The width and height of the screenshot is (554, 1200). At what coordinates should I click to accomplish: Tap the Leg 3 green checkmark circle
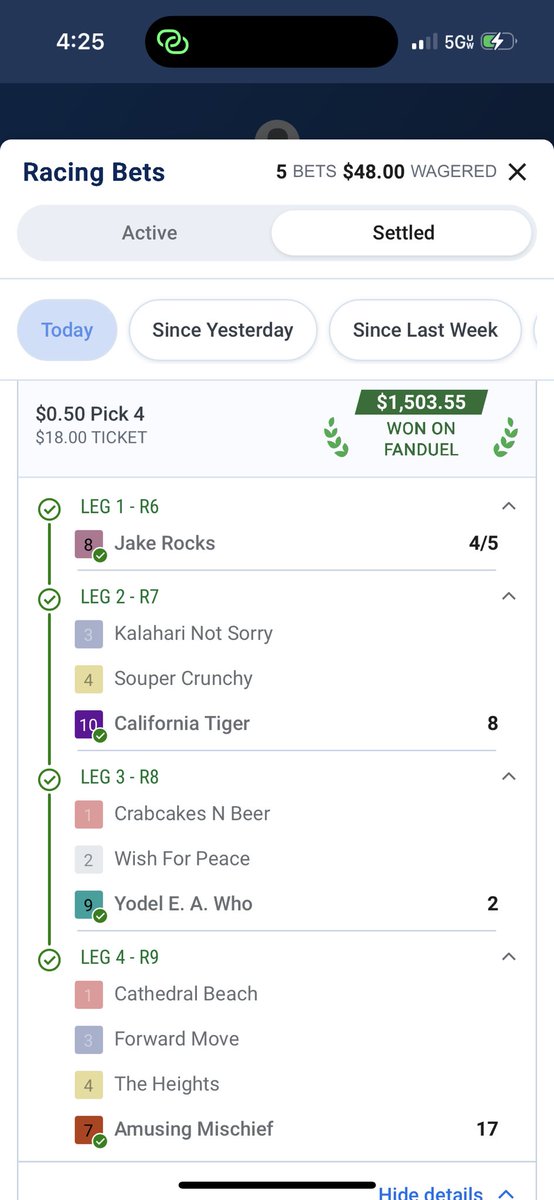[x=49, y=779]
